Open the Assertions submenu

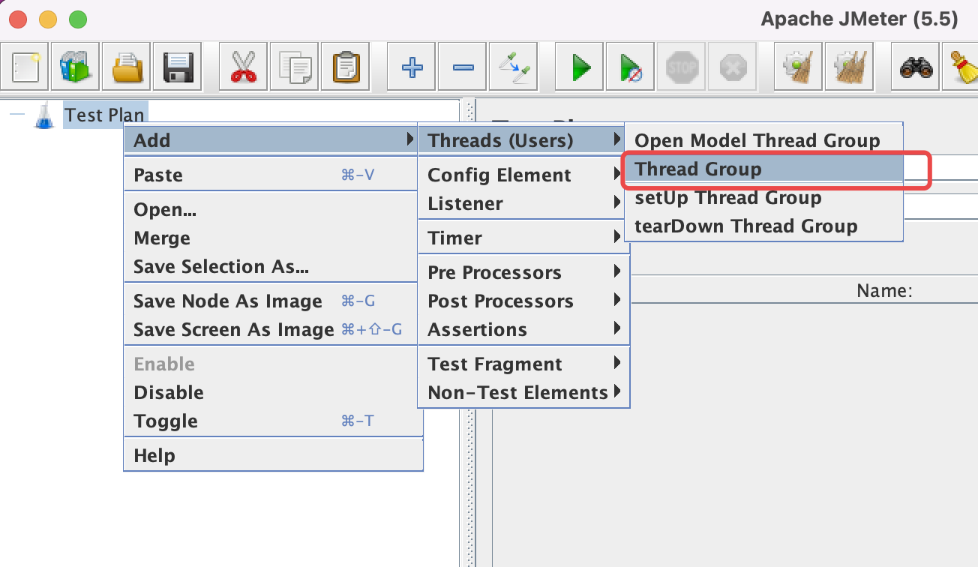[x=477, y=330]
